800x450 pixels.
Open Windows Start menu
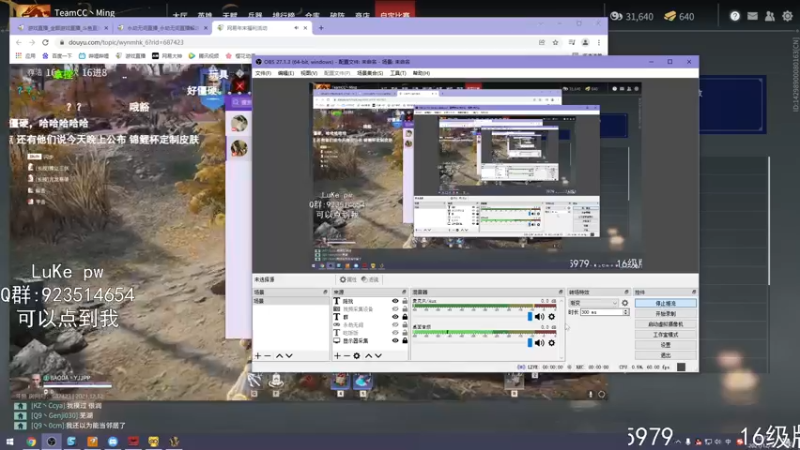tap(10, 441)
